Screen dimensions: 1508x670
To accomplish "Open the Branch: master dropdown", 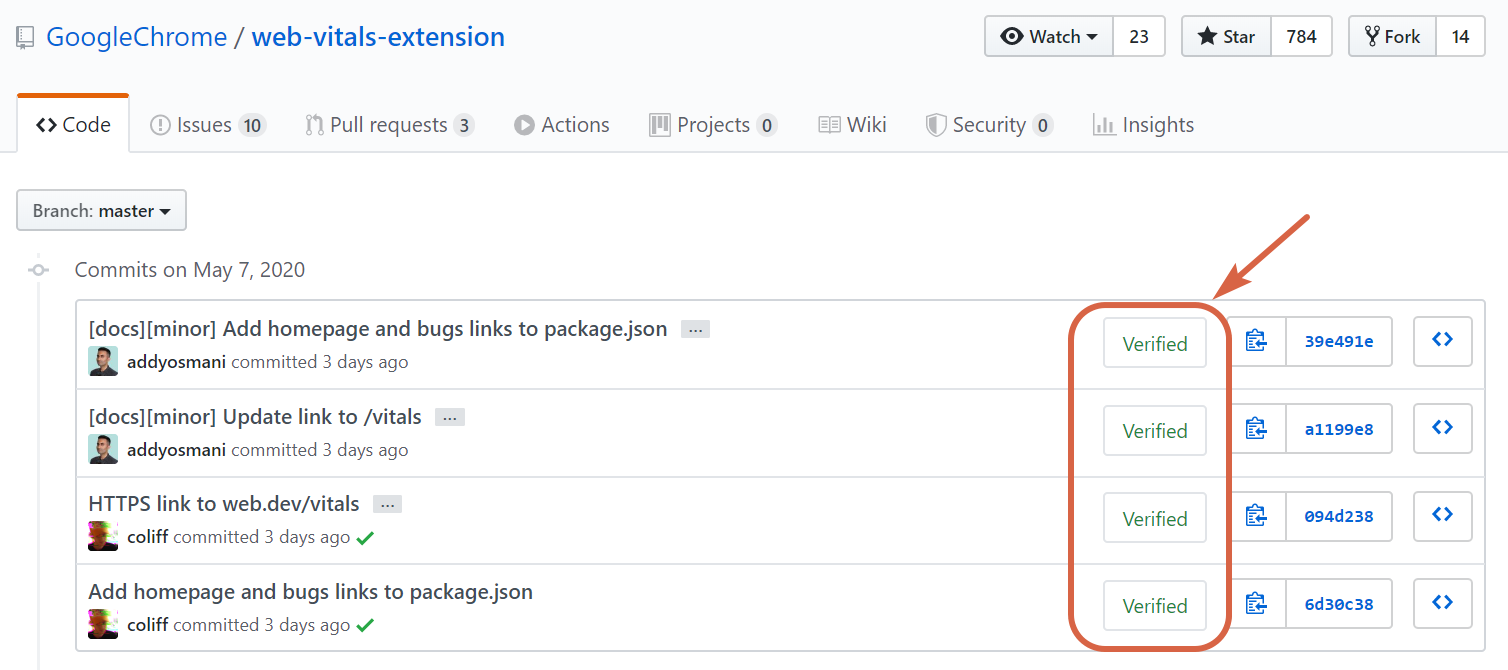I will [x=101, y=210].
